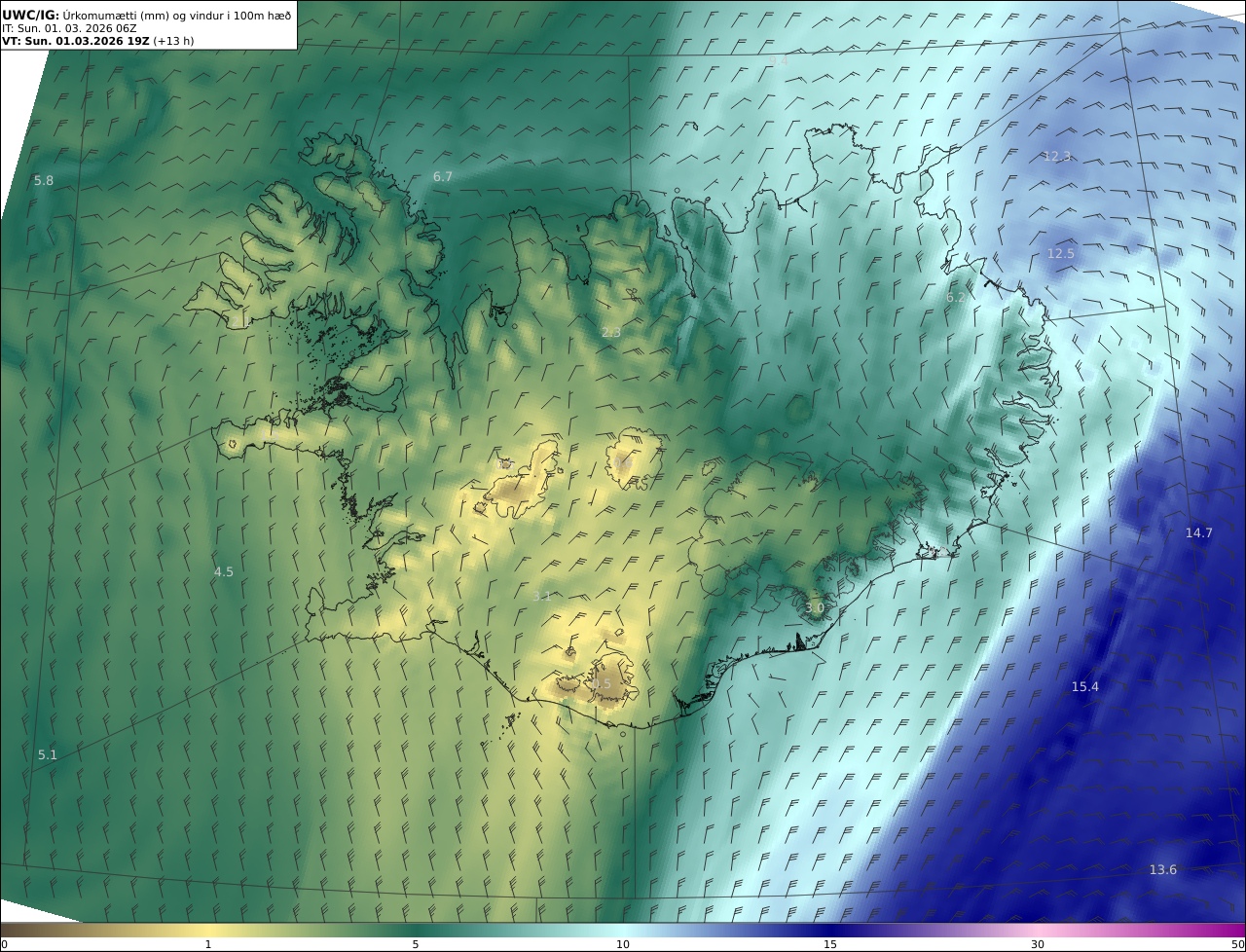Click the faint 9.4 value label
The width and height of the screenshot is (1246, 952).
coord(778,60)
